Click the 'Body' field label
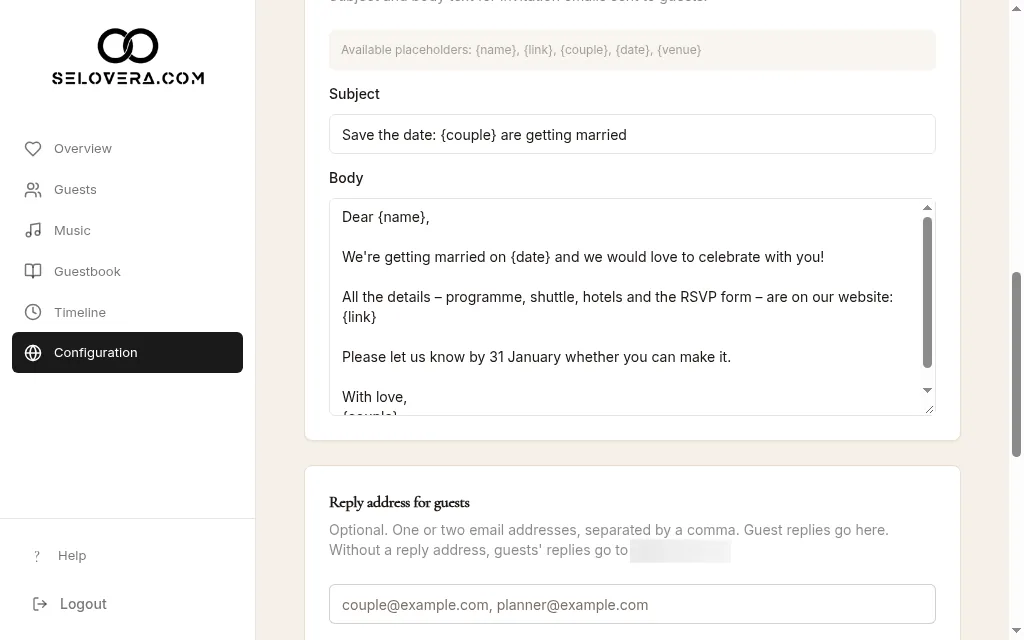Image resolution: width=1024 pixels, height=640 pixels. click(x=346, y=178)
